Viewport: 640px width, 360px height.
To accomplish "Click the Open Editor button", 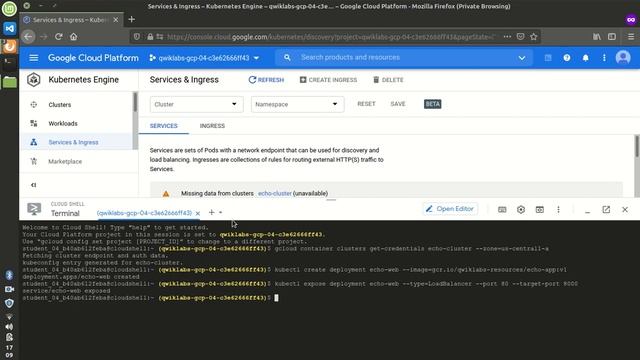I will (450, 209).
